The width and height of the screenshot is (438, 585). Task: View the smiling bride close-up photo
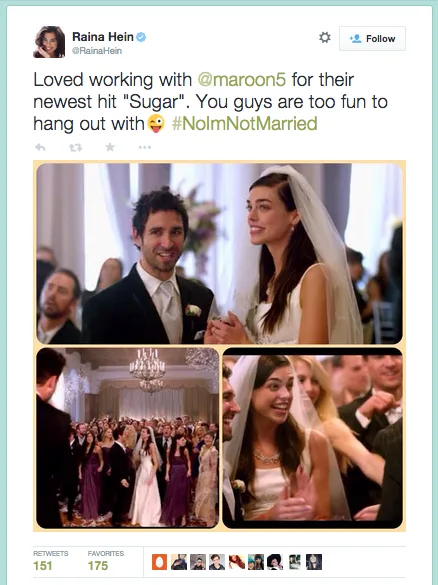coord(313,437)
